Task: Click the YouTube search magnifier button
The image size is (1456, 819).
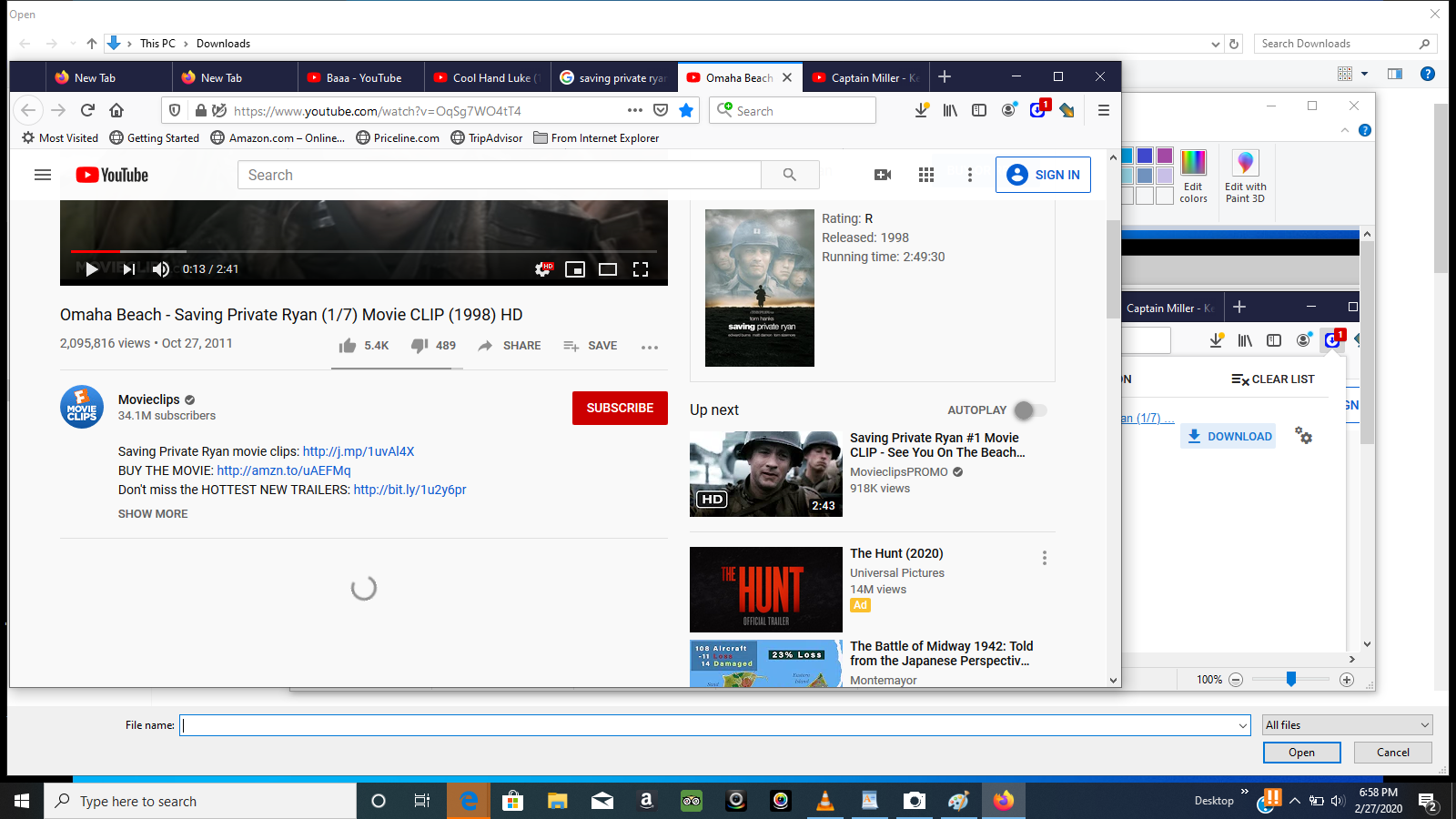Action: tap(790, 175)
